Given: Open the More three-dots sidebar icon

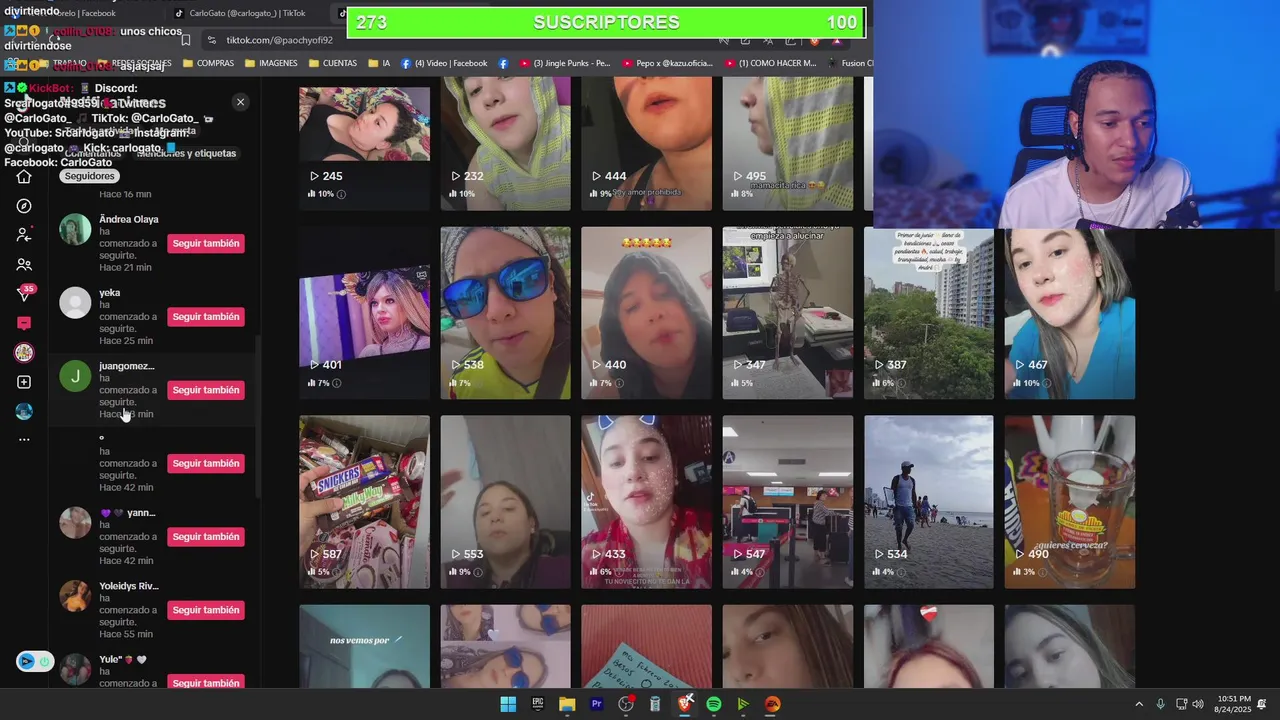Looking at the screenshot, I should click(x=24, y=440).
